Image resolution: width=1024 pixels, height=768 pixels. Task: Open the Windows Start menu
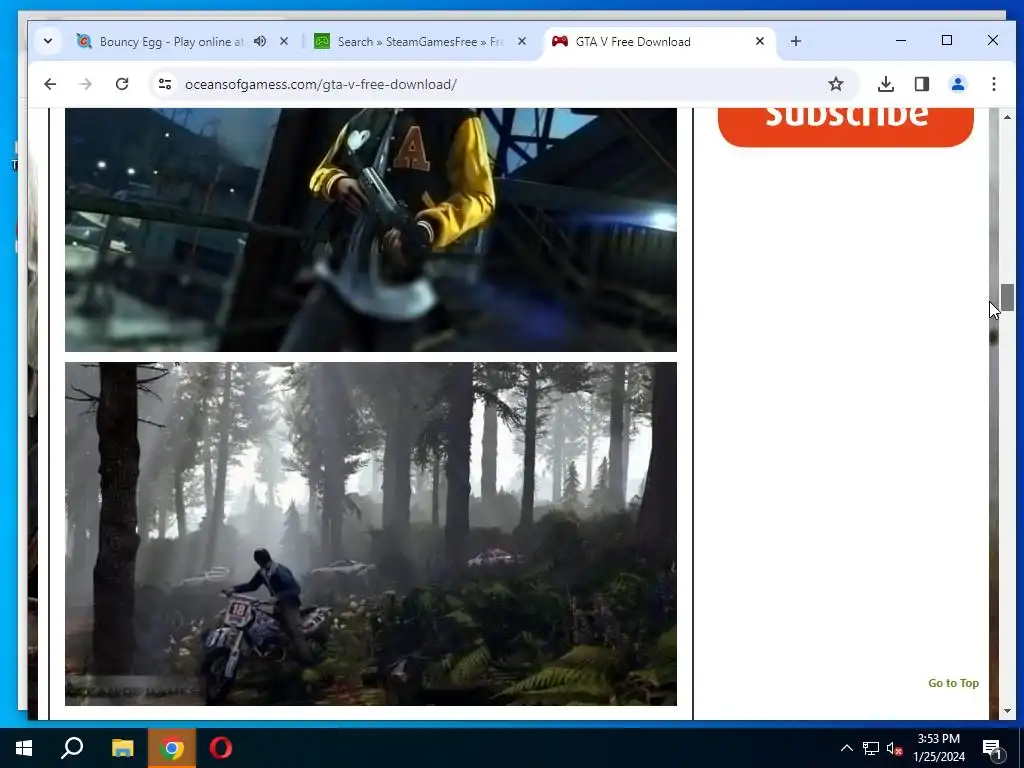24,748
